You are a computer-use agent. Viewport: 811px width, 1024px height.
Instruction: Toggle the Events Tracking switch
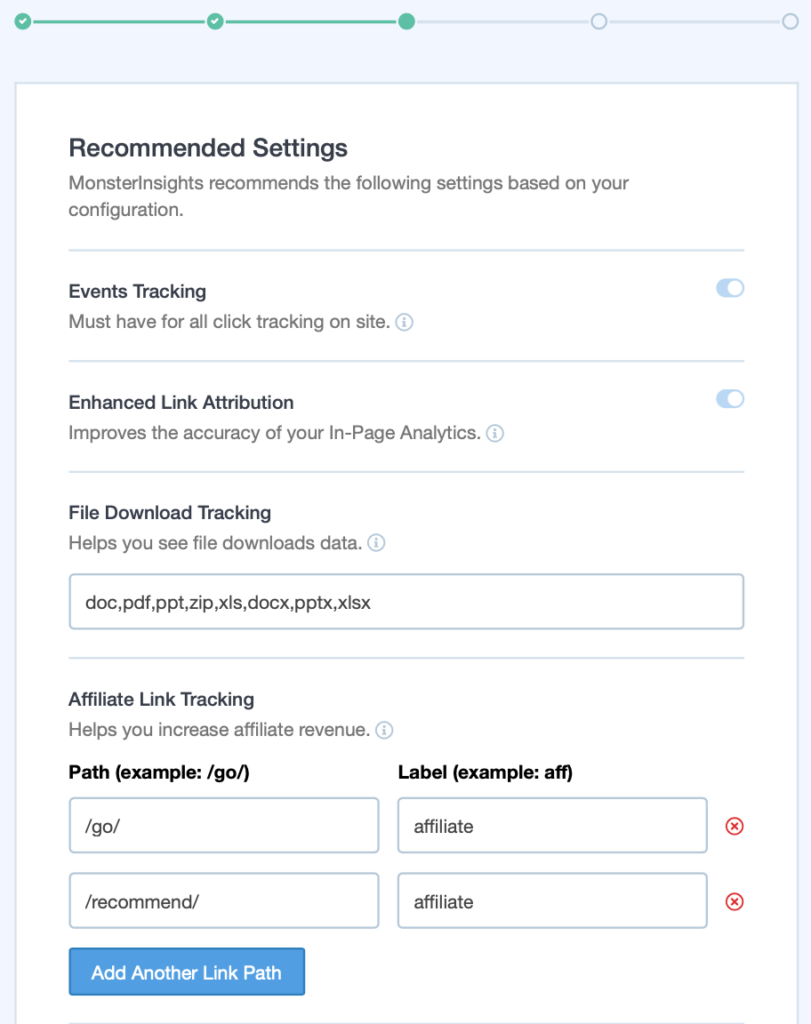[x=730, y=288]
